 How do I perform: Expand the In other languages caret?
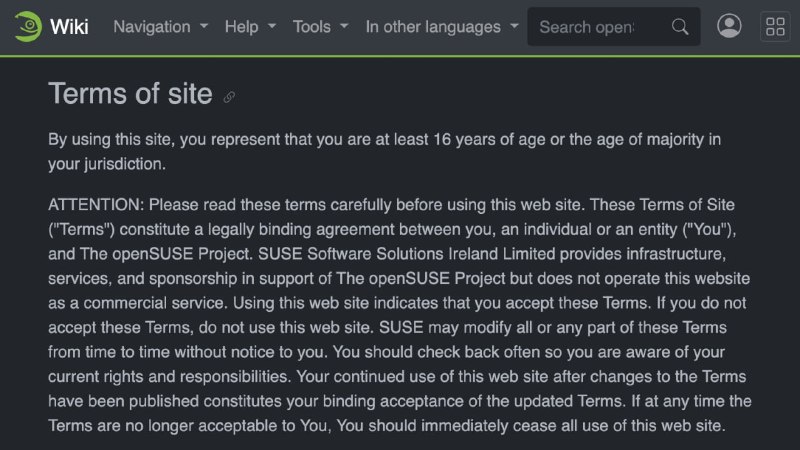[514, 26]
